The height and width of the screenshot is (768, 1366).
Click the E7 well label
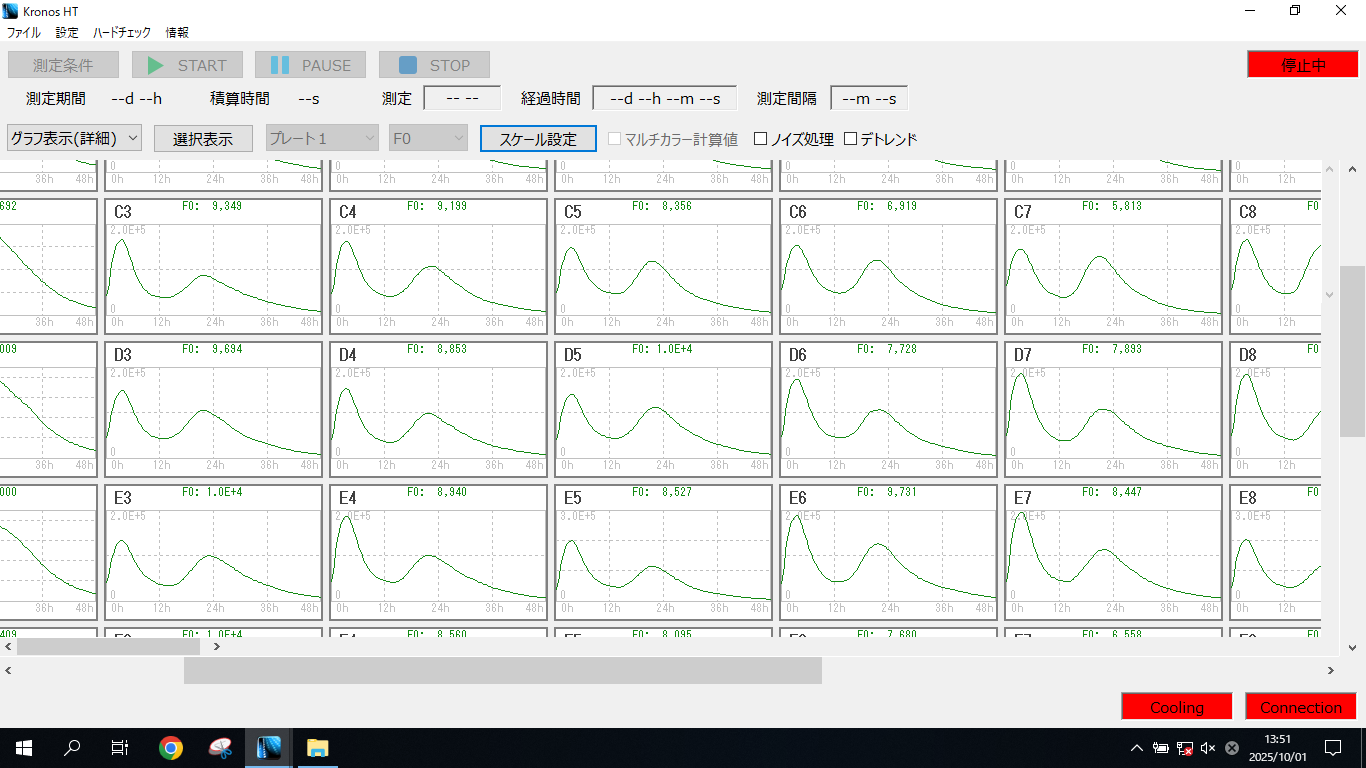1023,498
